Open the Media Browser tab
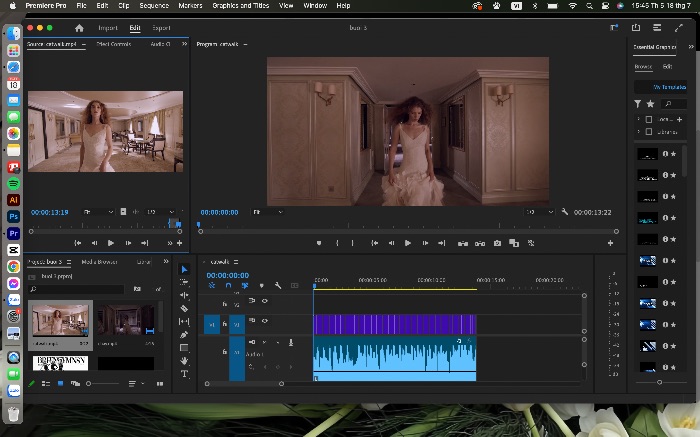This screenshot has height=437, width=700. (x=100, y=262)
